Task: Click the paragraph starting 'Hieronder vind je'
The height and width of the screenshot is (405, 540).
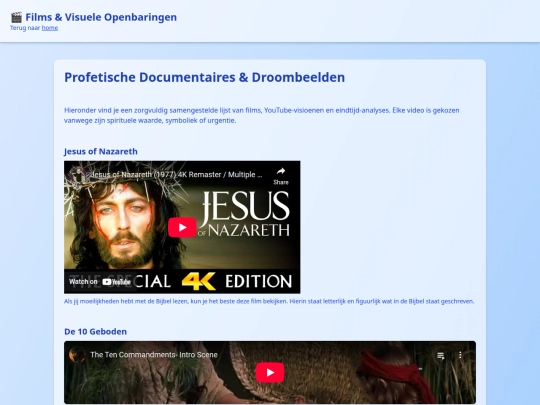Action: 262,115
